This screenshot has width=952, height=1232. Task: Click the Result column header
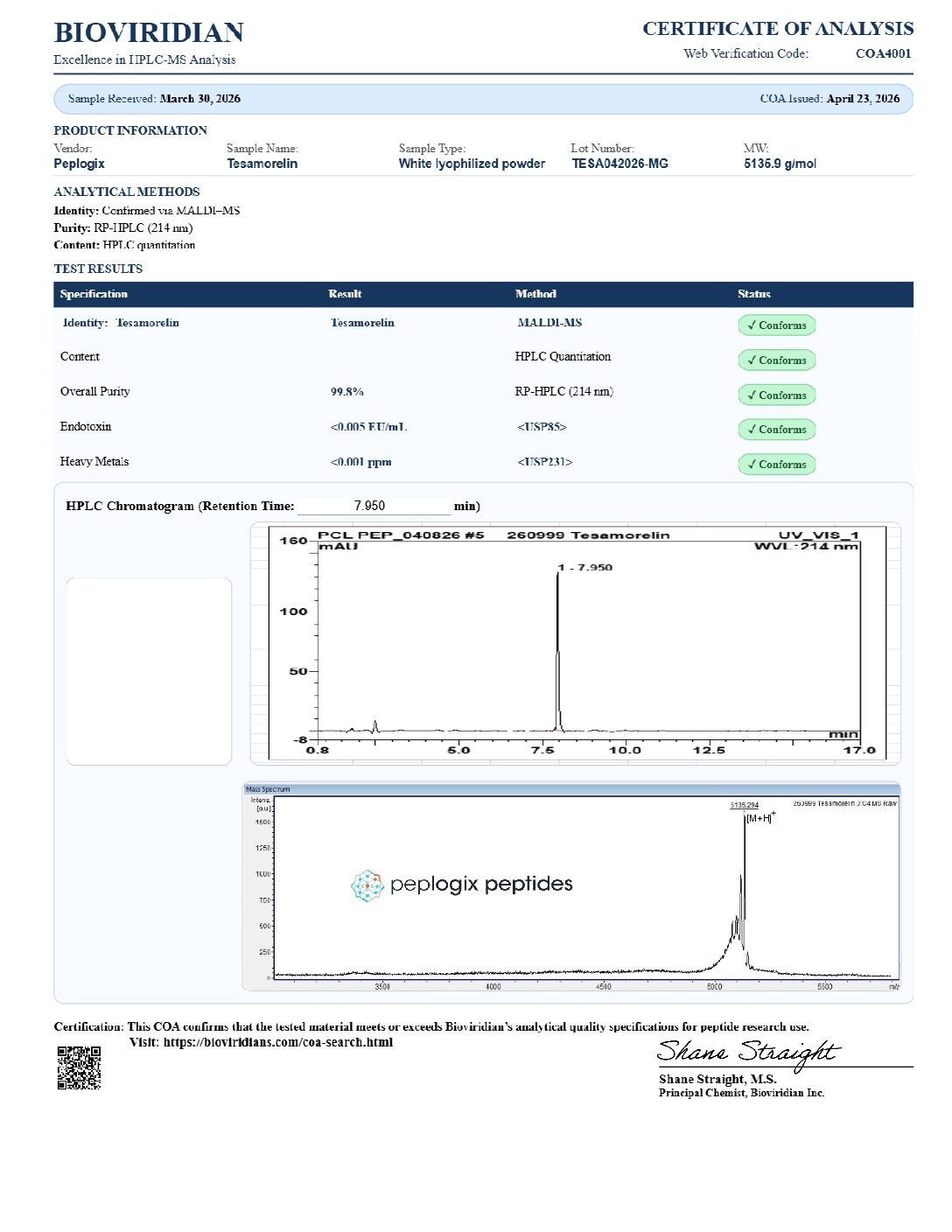pos(345,294)
